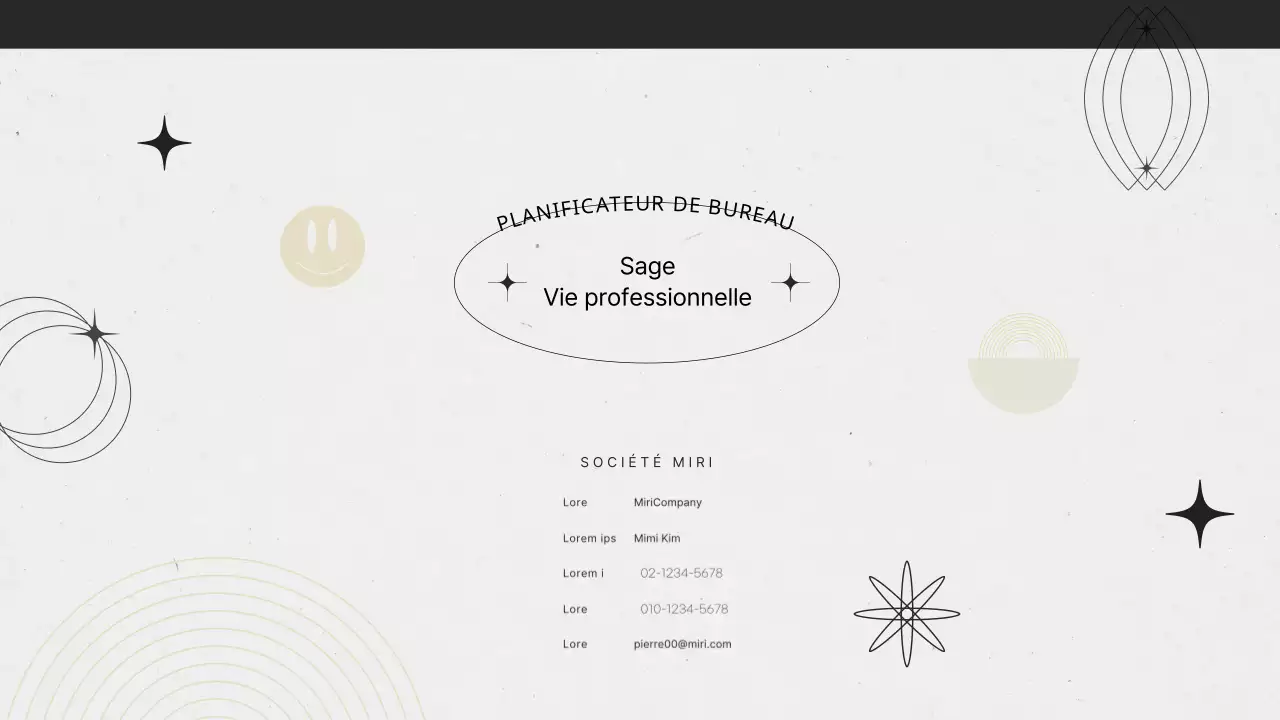Select the "Vie professionnelle" text line

647,298
